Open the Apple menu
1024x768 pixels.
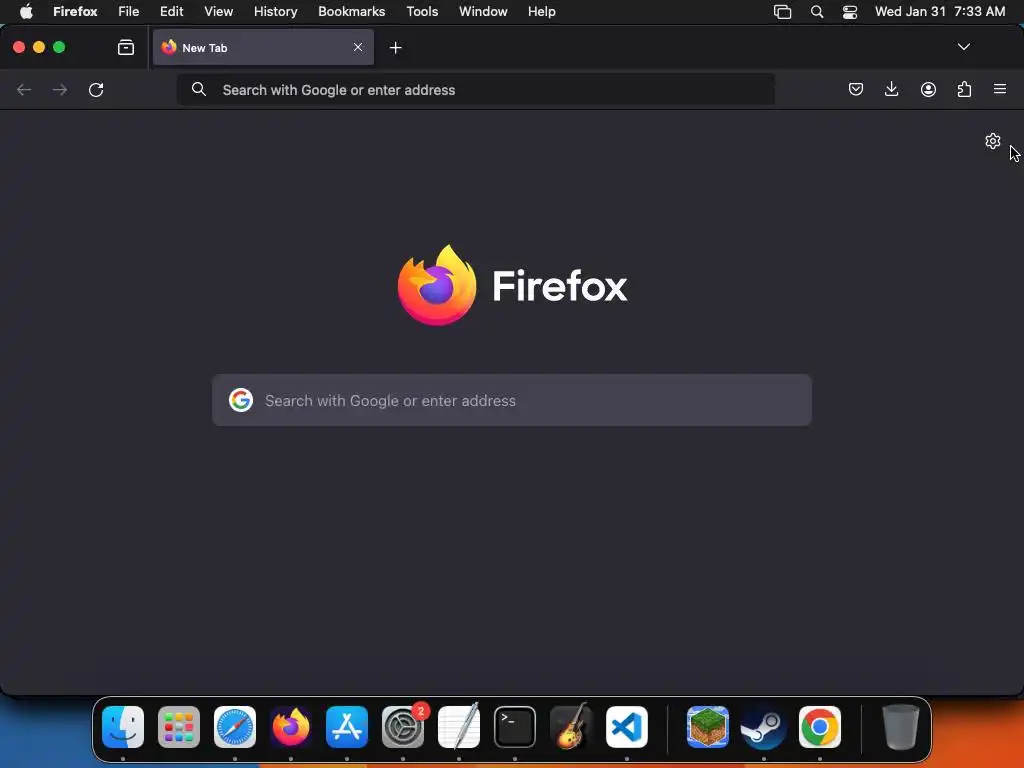point(26,11)
